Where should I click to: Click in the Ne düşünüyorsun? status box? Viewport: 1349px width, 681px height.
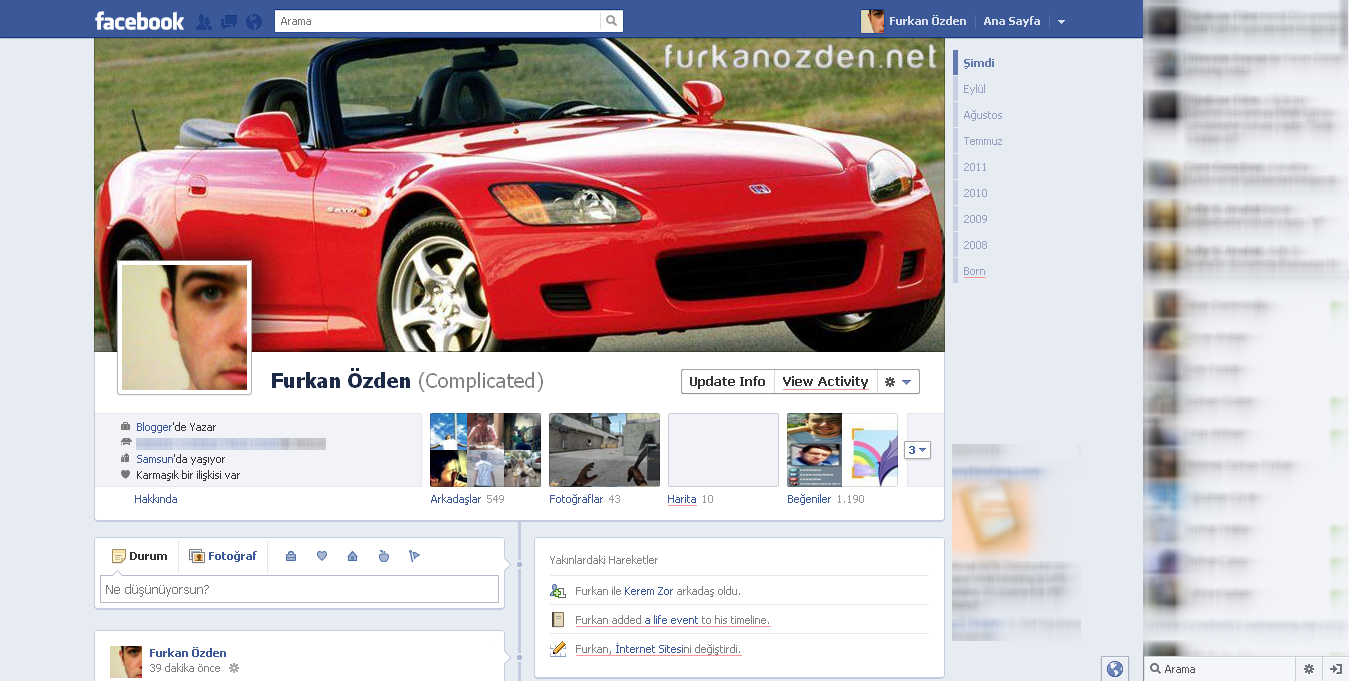(x=299, y=590)
